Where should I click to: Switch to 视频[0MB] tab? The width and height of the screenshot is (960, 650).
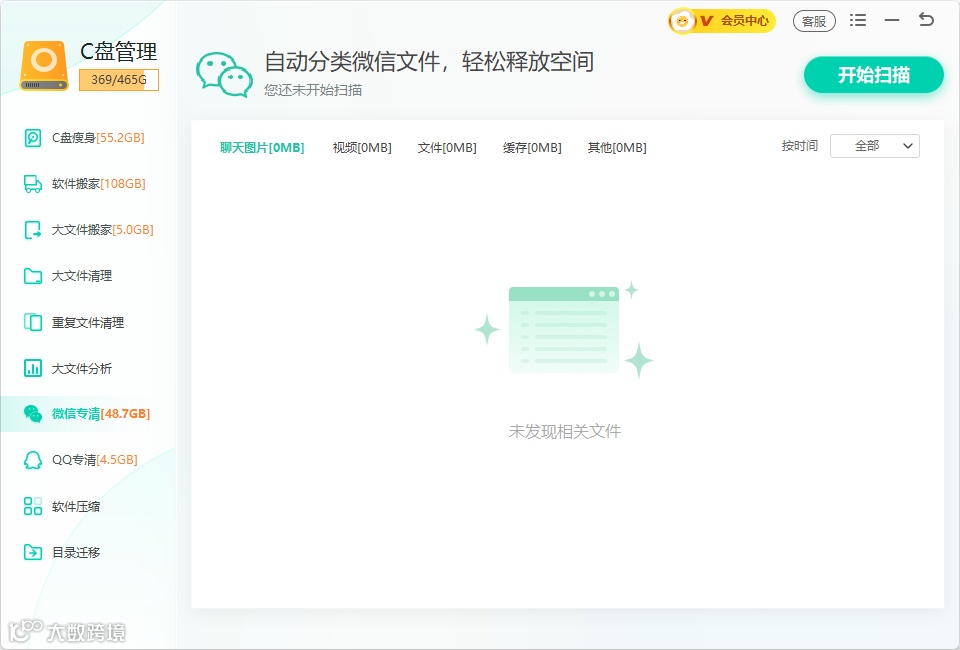362,148
